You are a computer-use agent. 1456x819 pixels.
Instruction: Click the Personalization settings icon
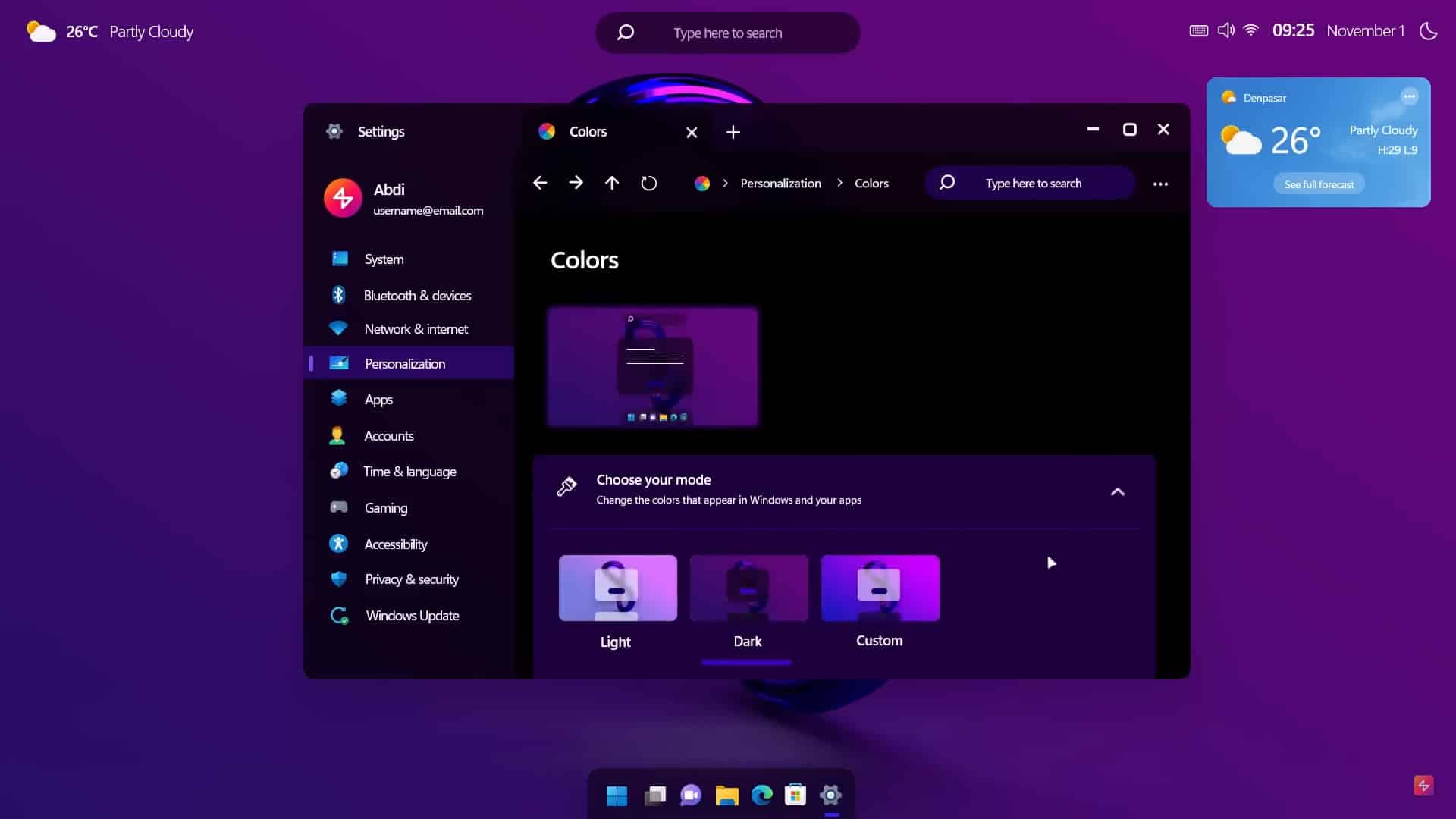click(338, 363)
